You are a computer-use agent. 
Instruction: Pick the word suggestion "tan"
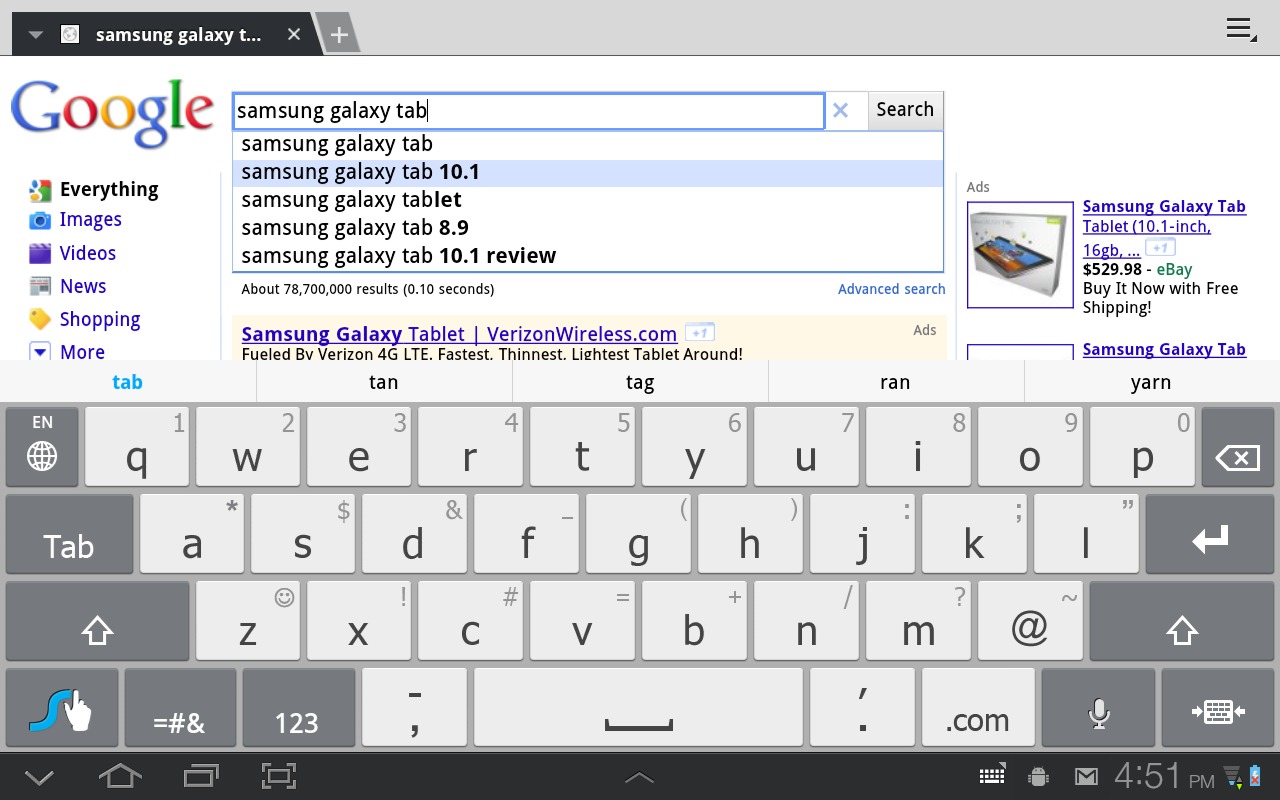coord(384,382)
